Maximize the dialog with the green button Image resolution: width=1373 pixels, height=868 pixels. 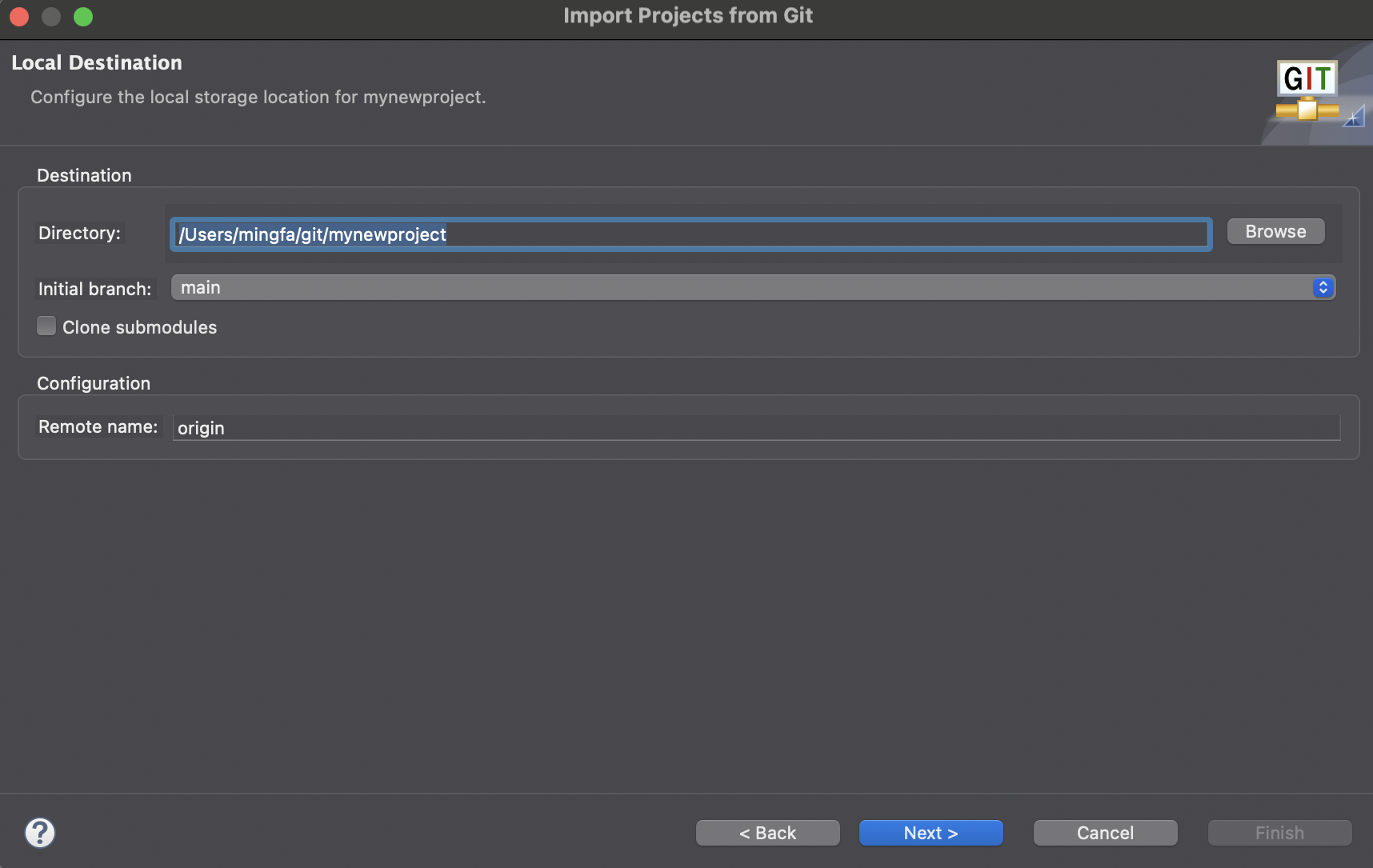point(83,17)
